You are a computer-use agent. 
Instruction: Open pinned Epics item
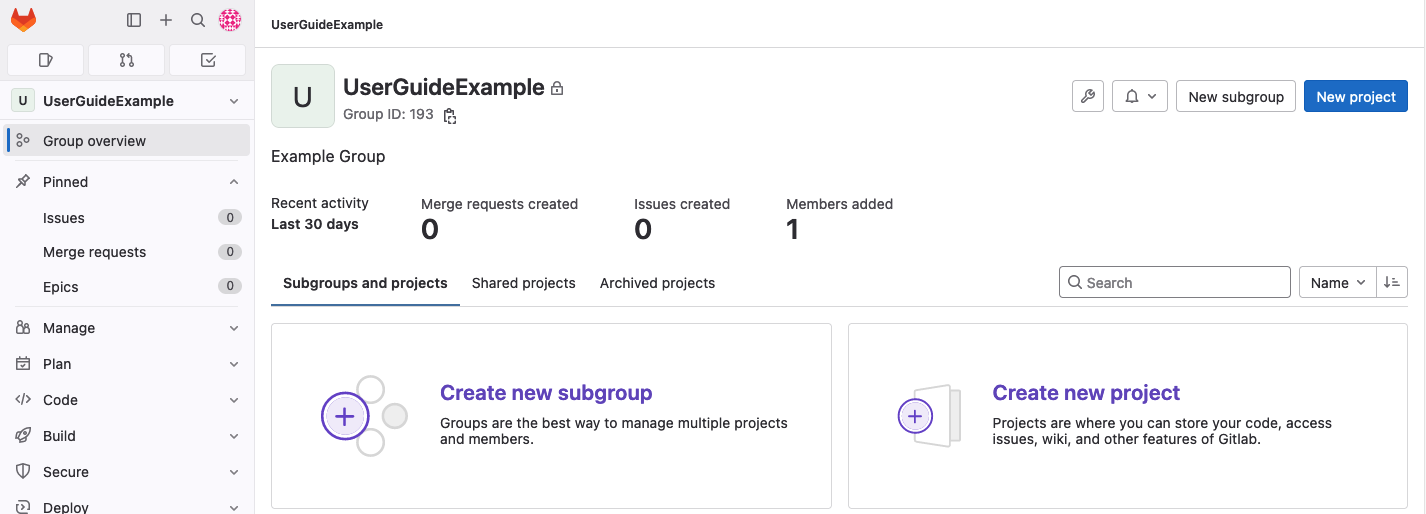127,287
